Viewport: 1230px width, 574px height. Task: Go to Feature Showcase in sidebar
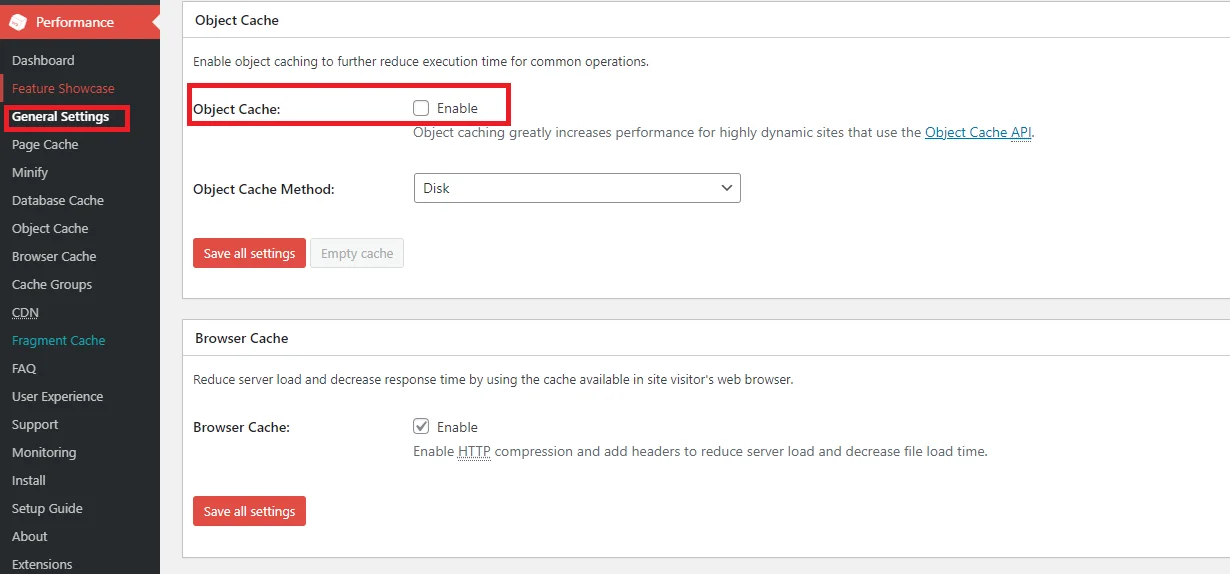tap(63, 88)
